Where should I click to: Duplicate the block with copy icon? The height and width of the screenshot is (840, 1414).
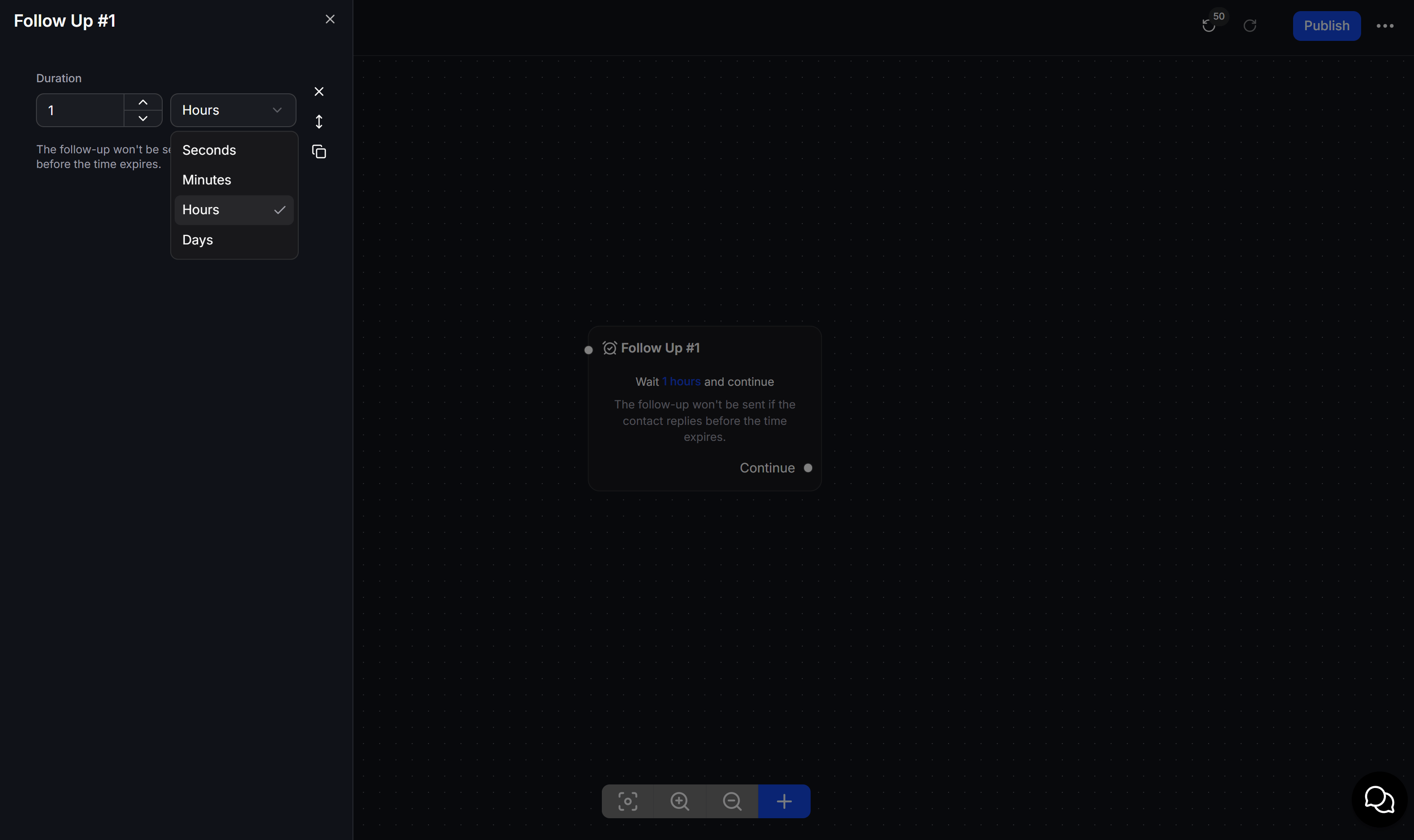tap(319, 152)
